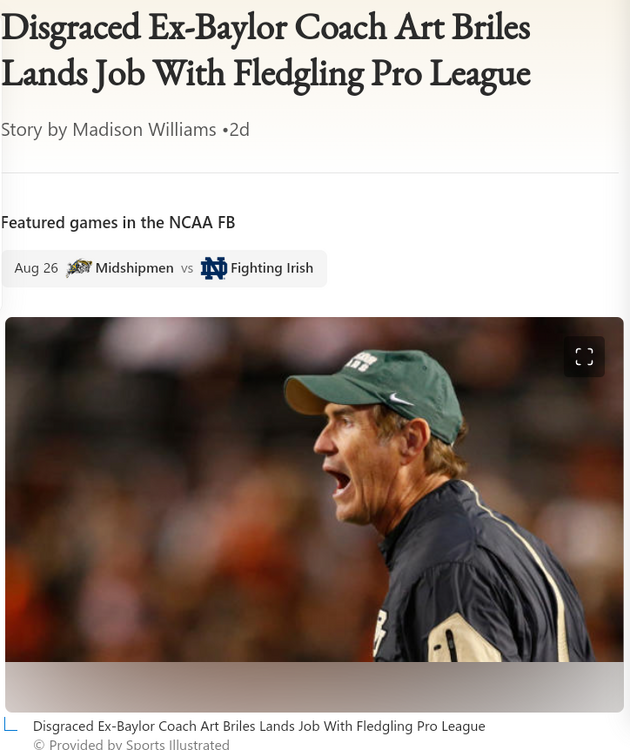Select the Fighting Irish team name
The image size is (630, 750).
coord(272,268)
